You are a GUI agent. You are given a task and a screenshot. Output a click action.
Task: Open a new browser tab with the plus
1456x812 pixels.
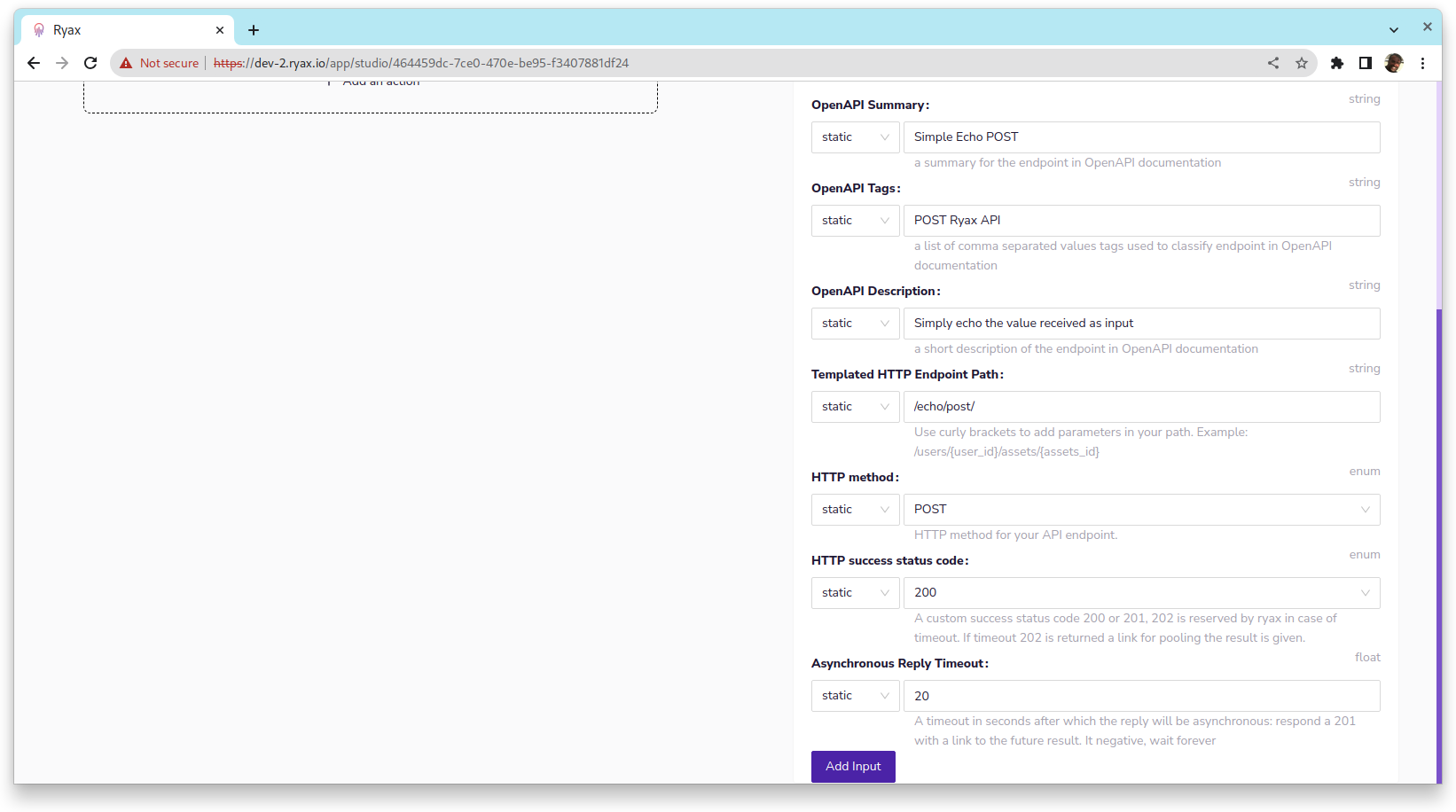point(254,29)
